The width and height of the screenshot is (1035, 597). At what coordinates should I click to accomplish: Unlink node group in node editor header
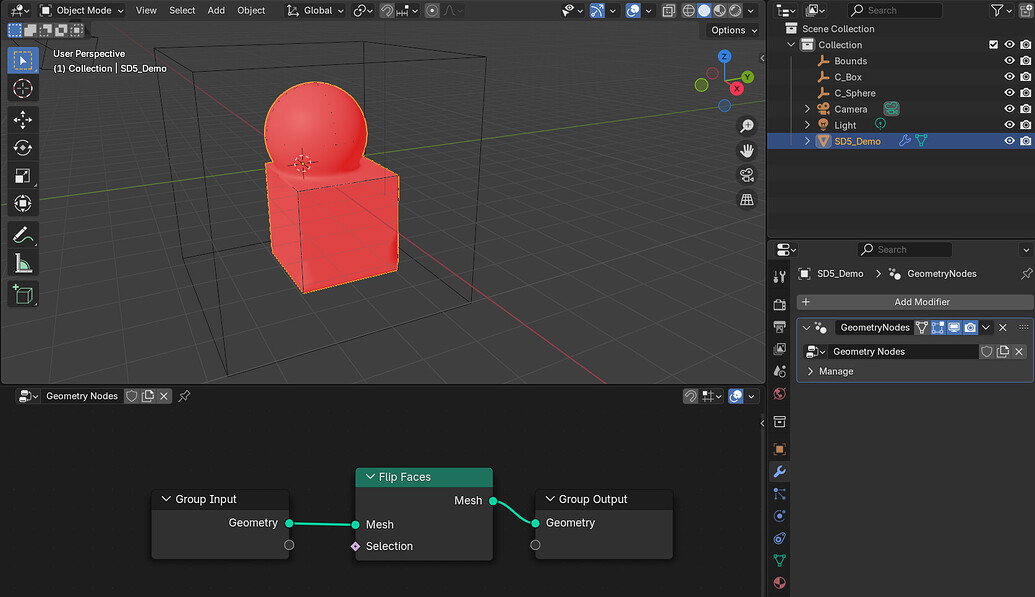[164, 396]
